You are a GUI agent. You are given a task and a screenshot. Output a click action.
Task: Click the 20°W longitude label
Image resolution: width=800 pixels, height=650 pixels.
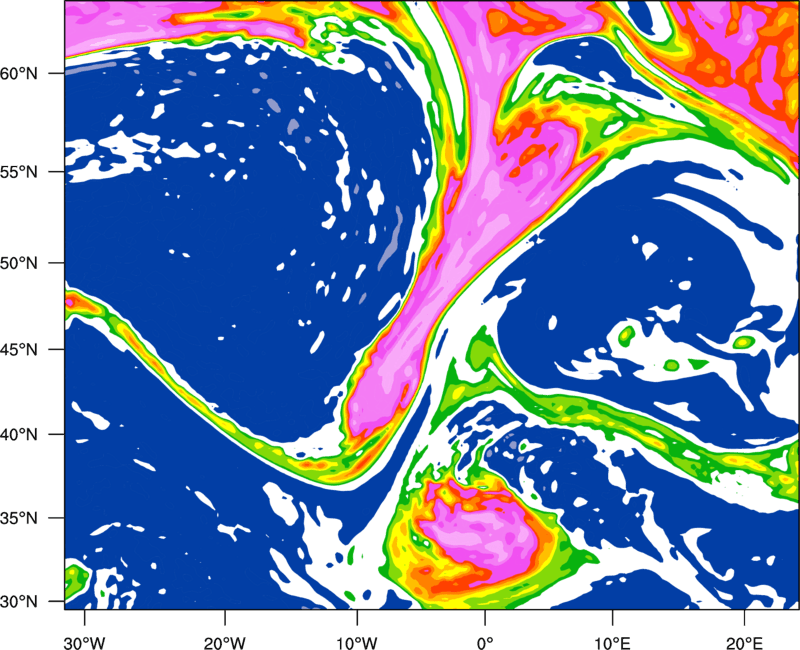point(224,643)
